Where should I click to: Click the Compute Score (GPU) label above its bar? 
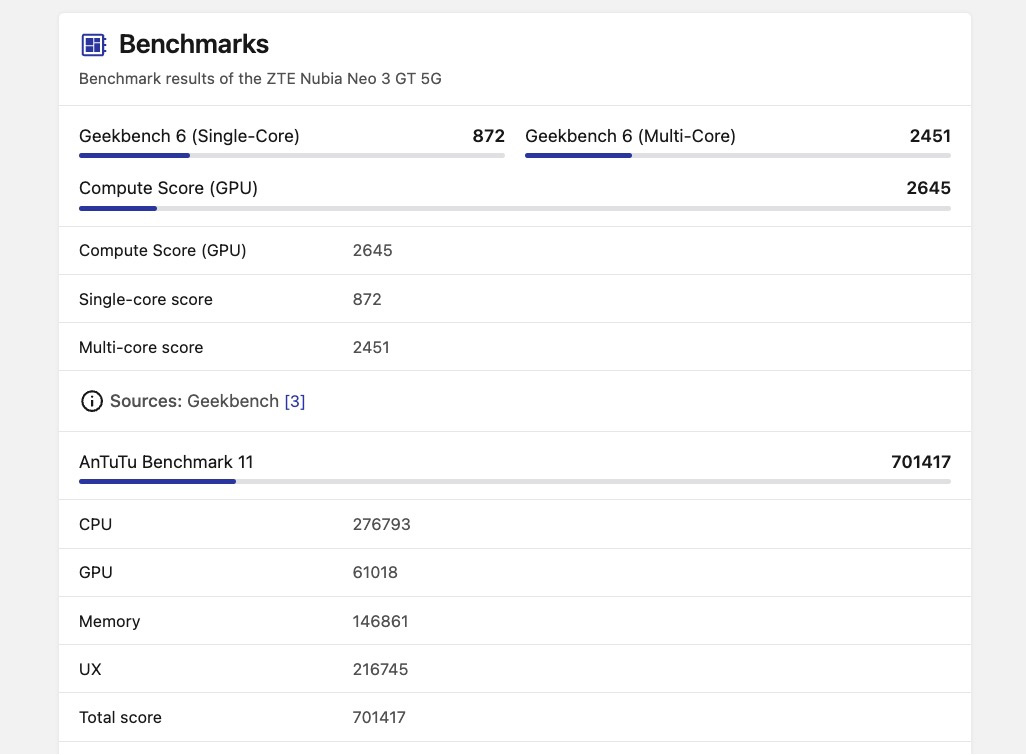click(168, 188)
